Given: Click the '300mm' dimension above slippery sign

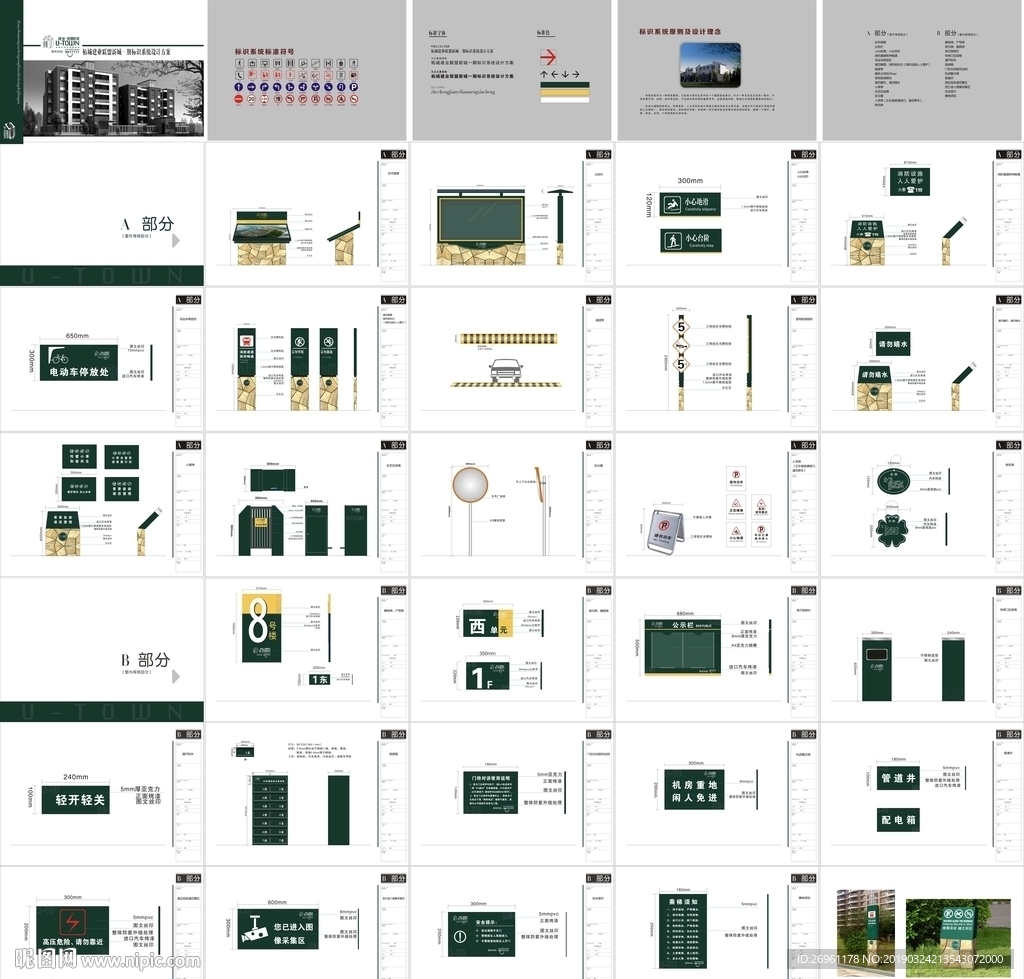Looking at the screenshot, I should 690,181.
